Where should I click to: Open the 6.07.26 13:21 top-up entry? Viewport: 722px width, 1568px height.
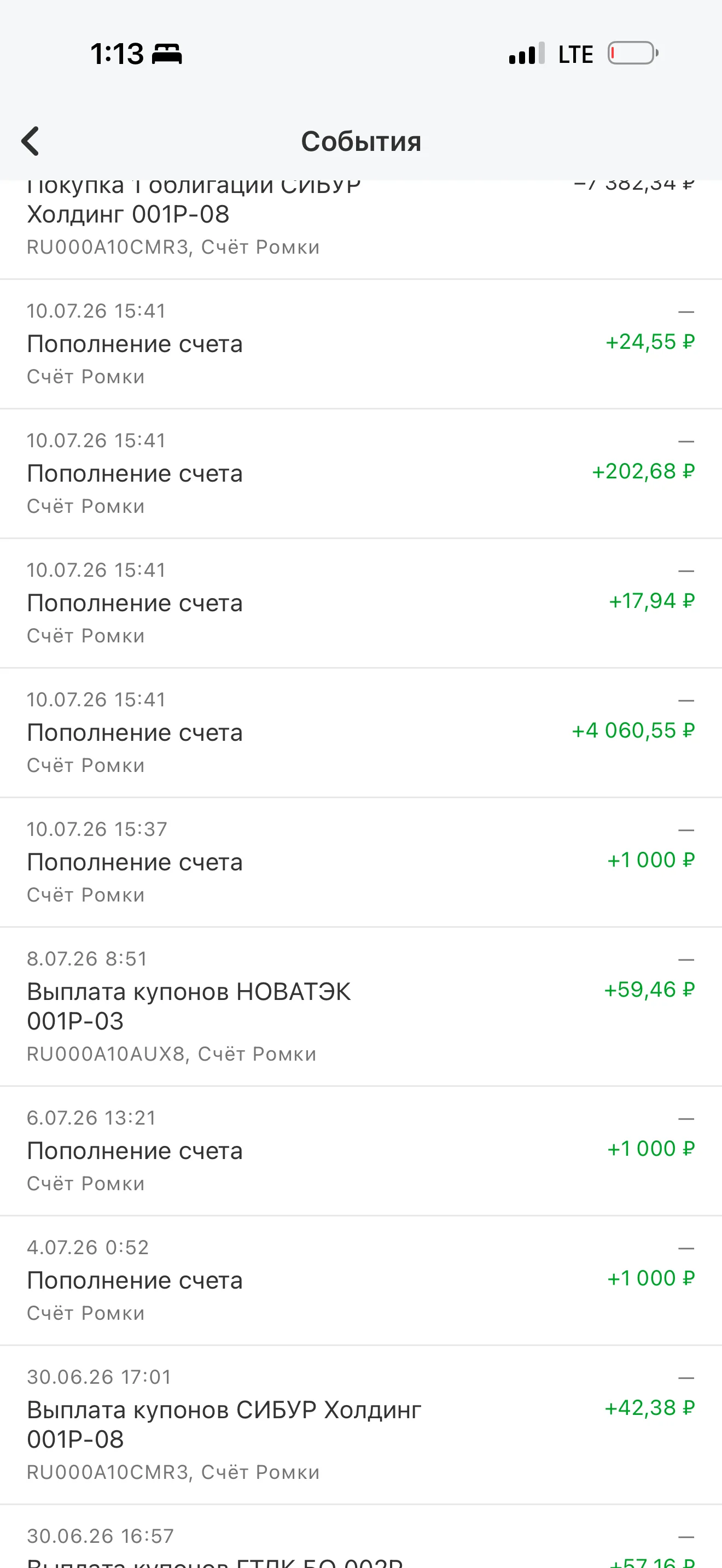click(x=361, y=1151)
